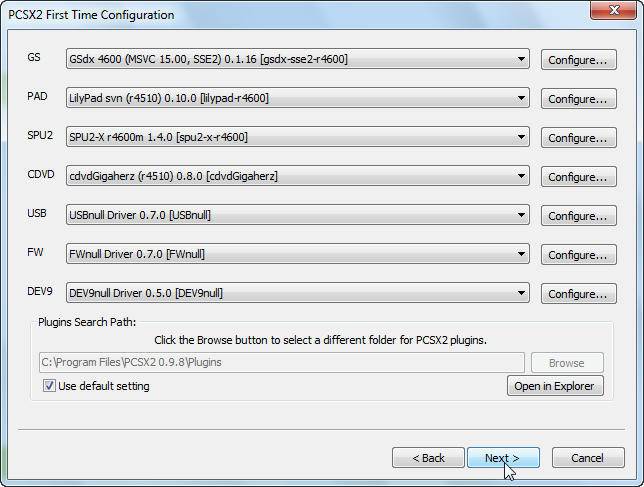The height and width of the screenshot is (487, 644).
Task: Click the Plugins Search Path heading
Action: pos(87,322)
